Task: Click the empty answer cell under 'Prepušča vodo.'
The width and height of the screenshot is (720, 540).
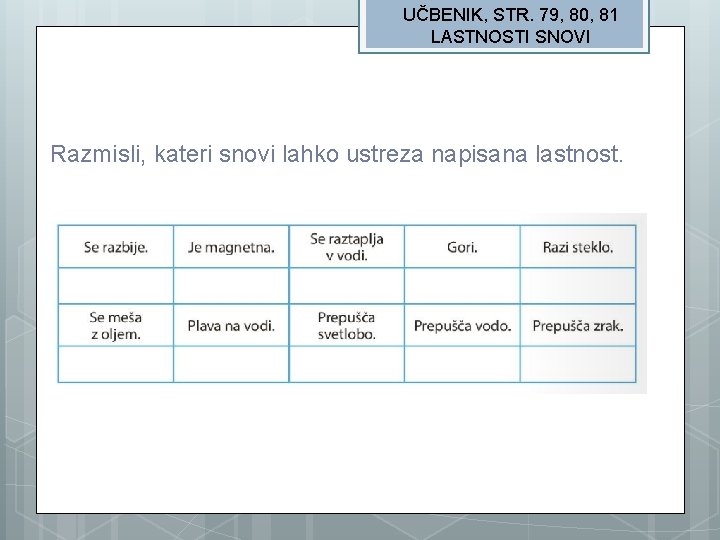Action: pyautogui.click(x=462, y=364)
